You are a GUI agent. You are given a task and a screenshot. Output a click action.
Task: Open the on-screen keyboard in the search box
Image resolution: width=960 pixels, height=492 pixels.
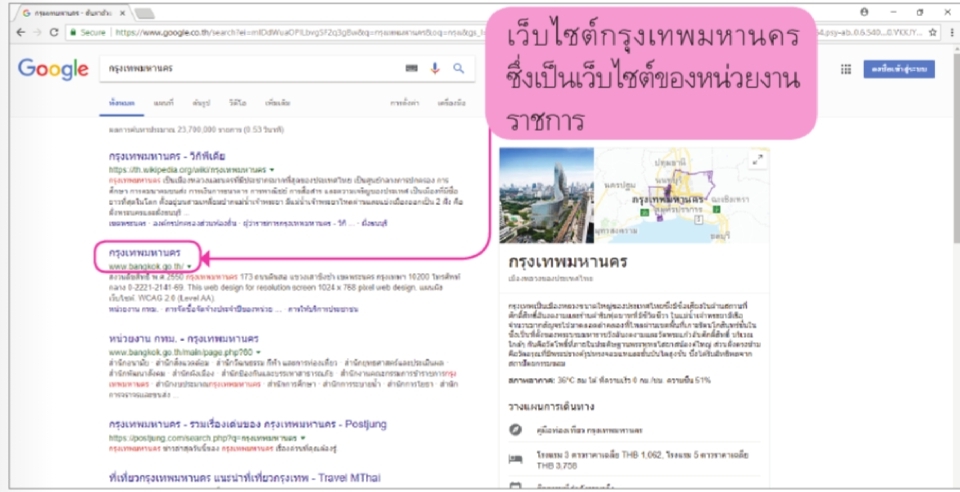(412, 69)
